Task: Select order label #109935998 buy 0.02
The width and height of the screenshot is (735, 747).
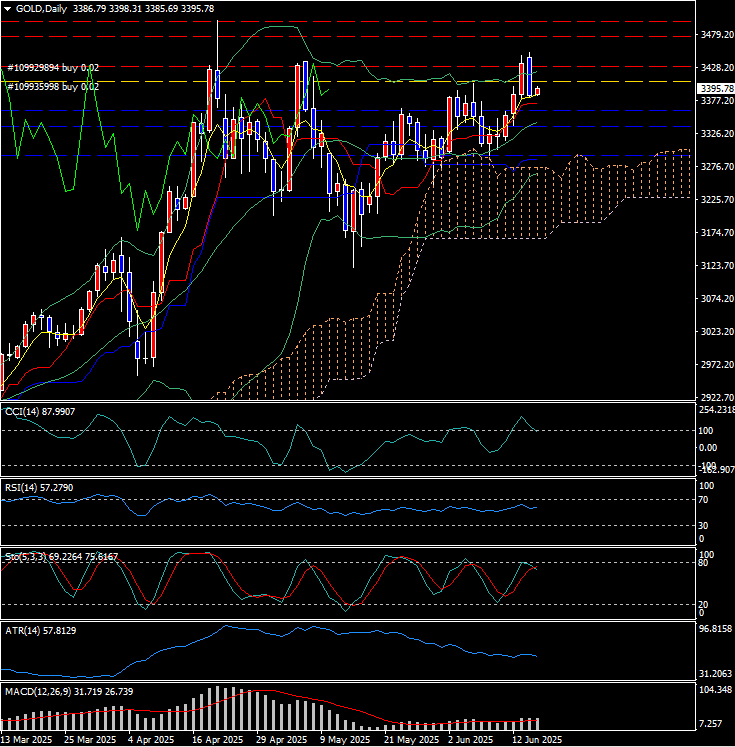Action: coord(53,87)
